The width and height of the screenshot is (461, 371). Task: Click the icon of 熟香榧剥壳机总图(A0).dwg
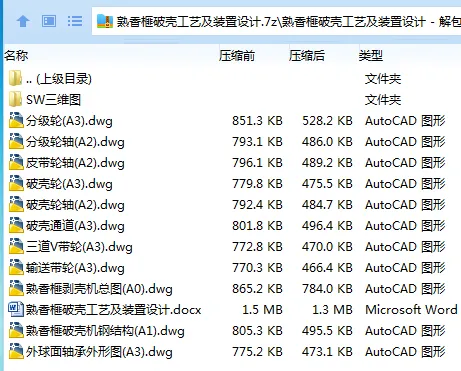pyautogui.click(x=16, y=288)
